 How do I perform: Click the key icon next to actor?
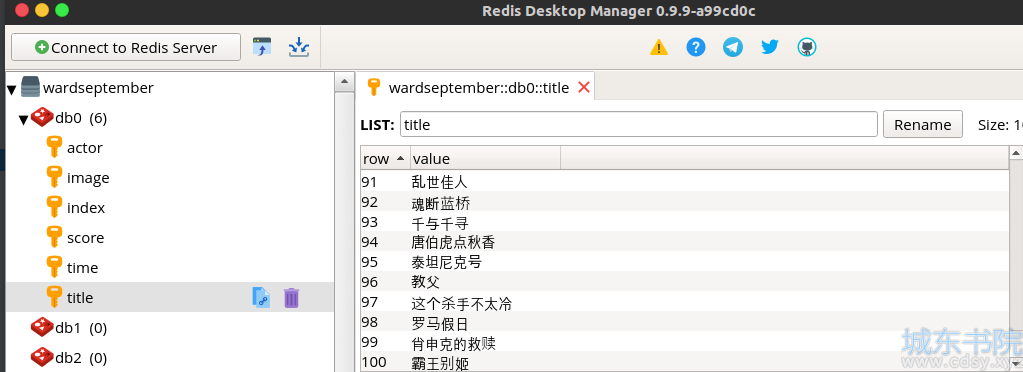[x=55, y=147]
